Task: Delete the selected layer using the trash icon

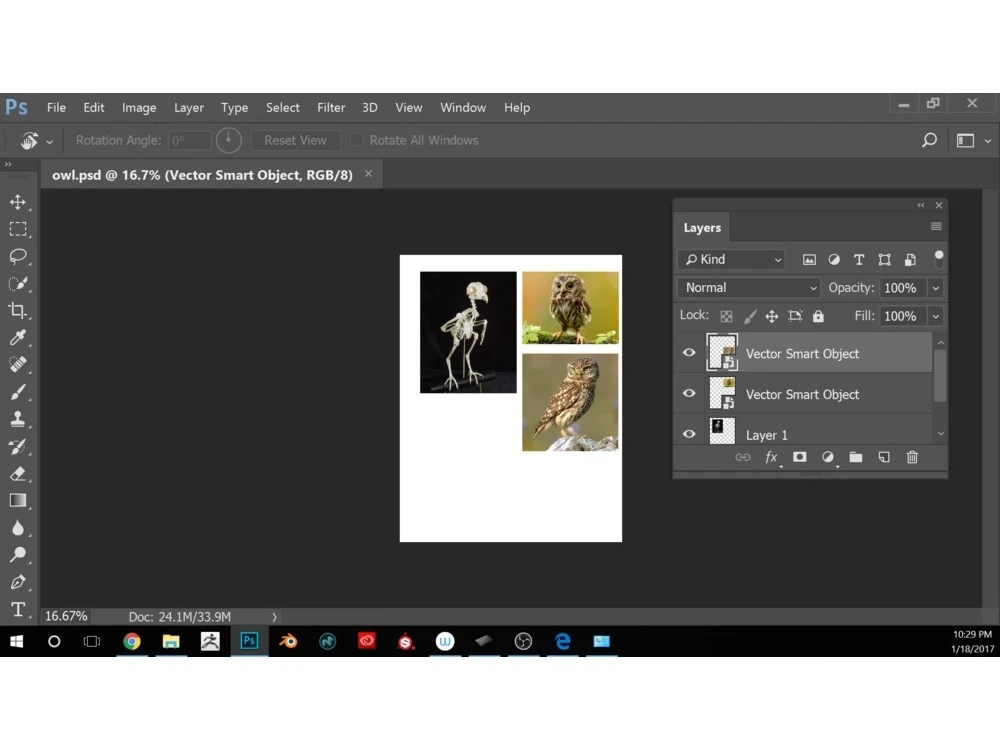Action: point(912,457)
